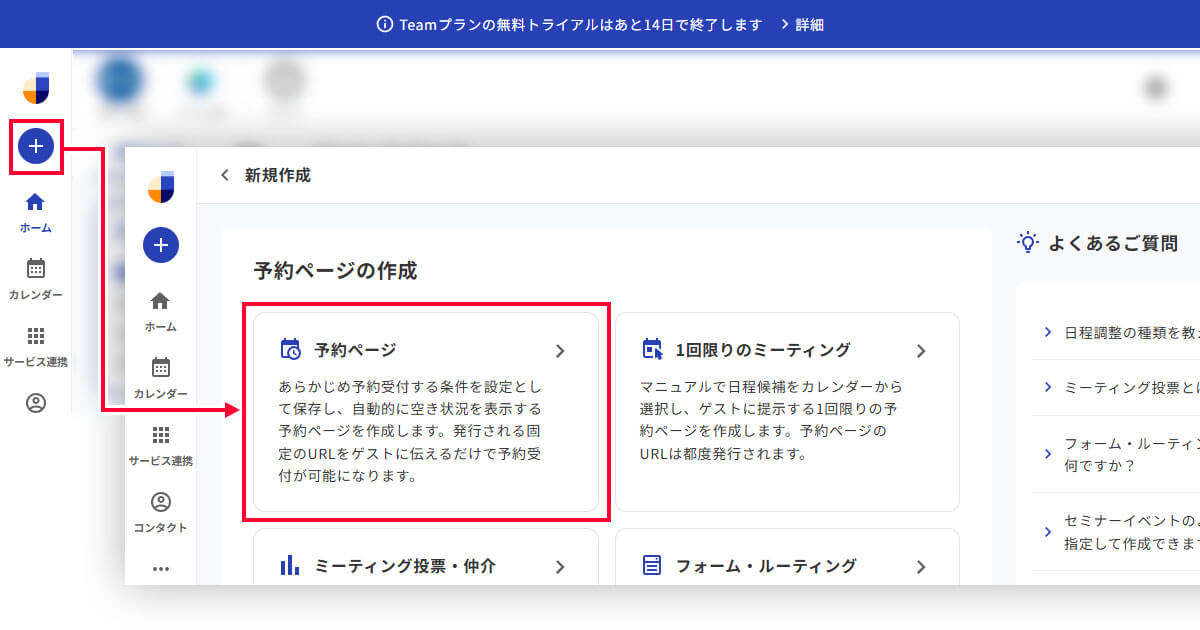Open カレンダー in the outer left sidebar
This screenshot has width=1200, height=630.
tap(35, 279)
